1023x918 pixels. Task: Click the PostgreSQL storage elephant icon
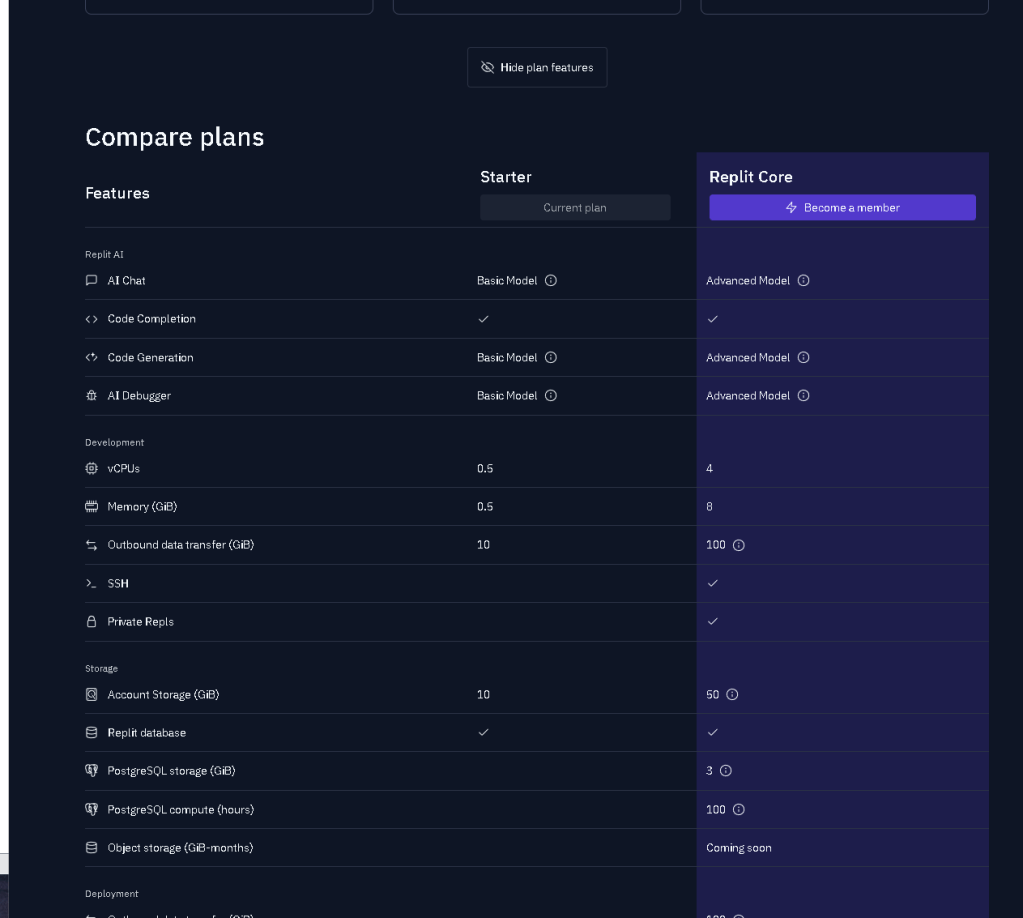click(91, 771)
